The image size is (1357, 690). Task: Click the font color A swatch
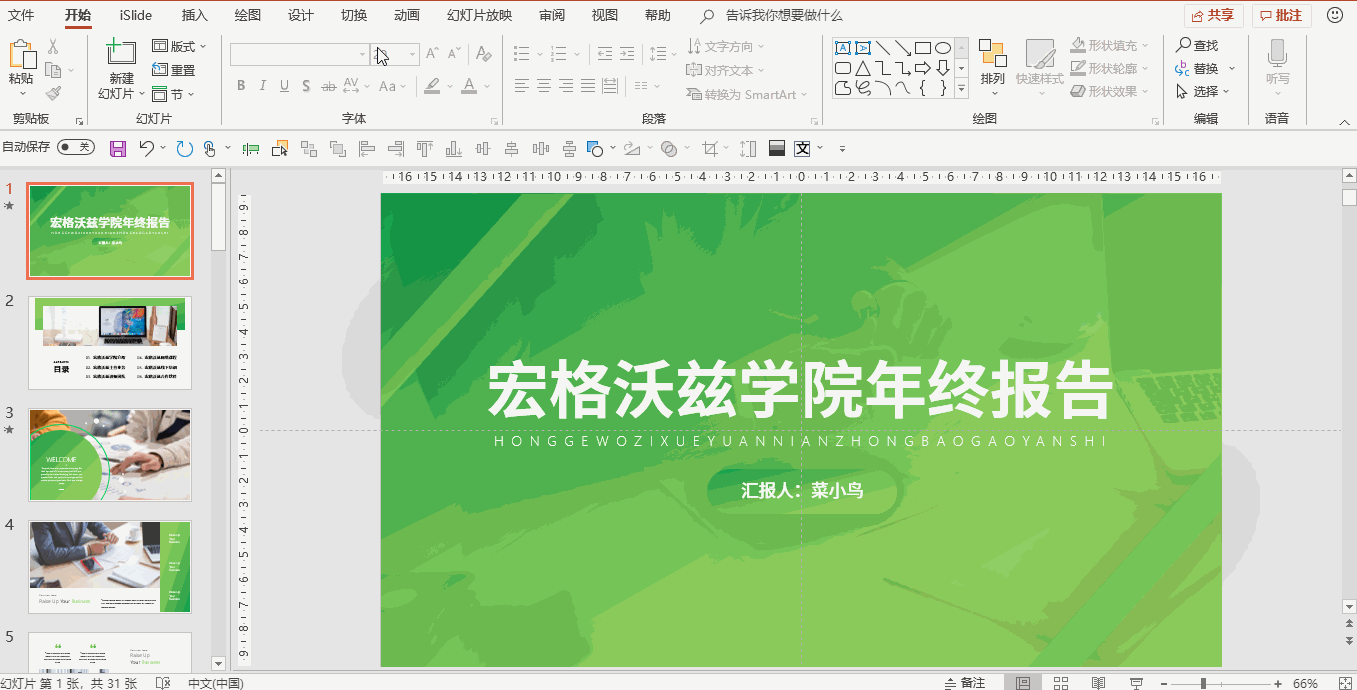point(469,86)
